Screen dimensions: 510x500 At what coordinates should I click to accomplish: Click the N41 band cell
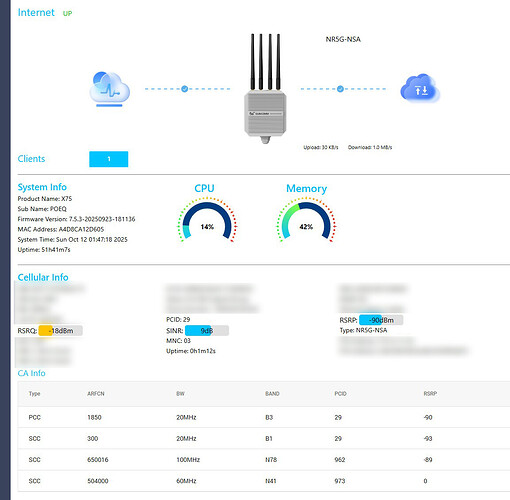tap(271, 481)
